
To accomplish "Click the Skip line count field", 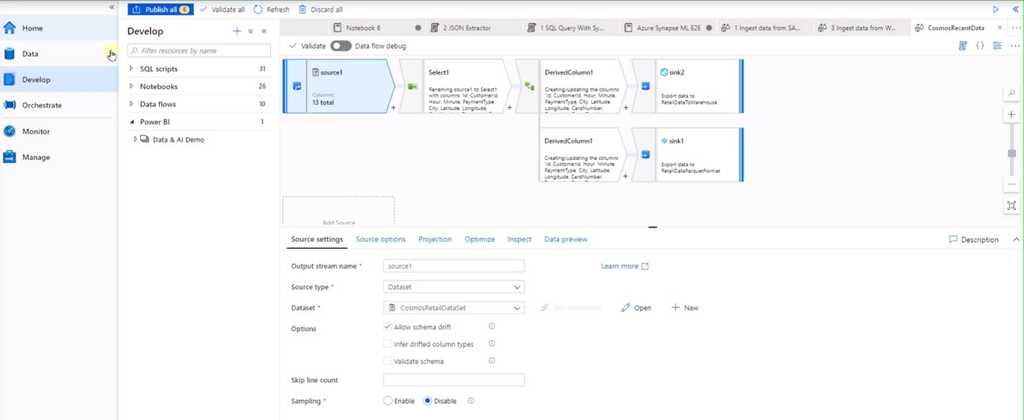I will click(454, 380).
